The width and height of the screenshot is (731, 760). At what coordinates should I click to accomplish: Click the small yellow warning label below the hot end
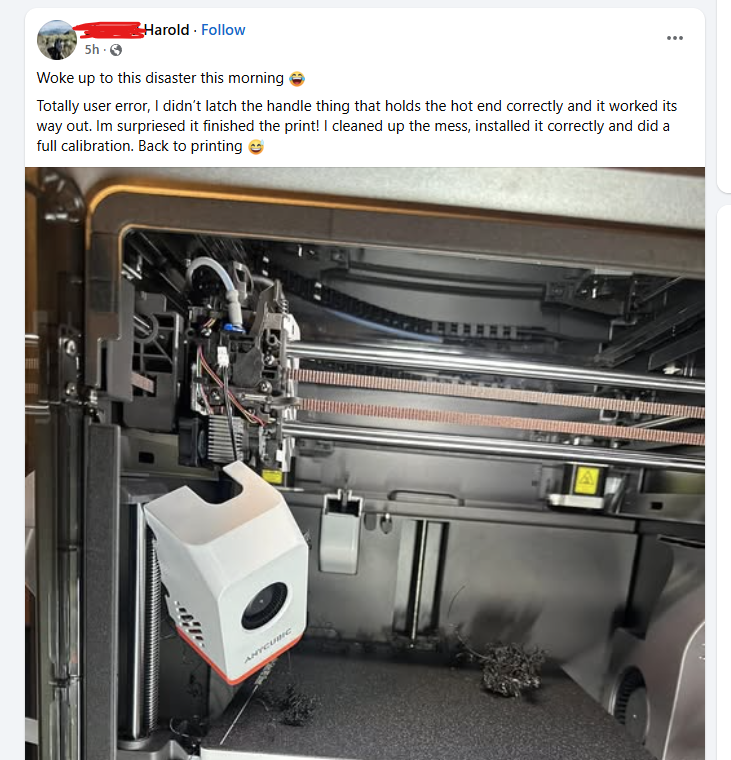point(271,477)
